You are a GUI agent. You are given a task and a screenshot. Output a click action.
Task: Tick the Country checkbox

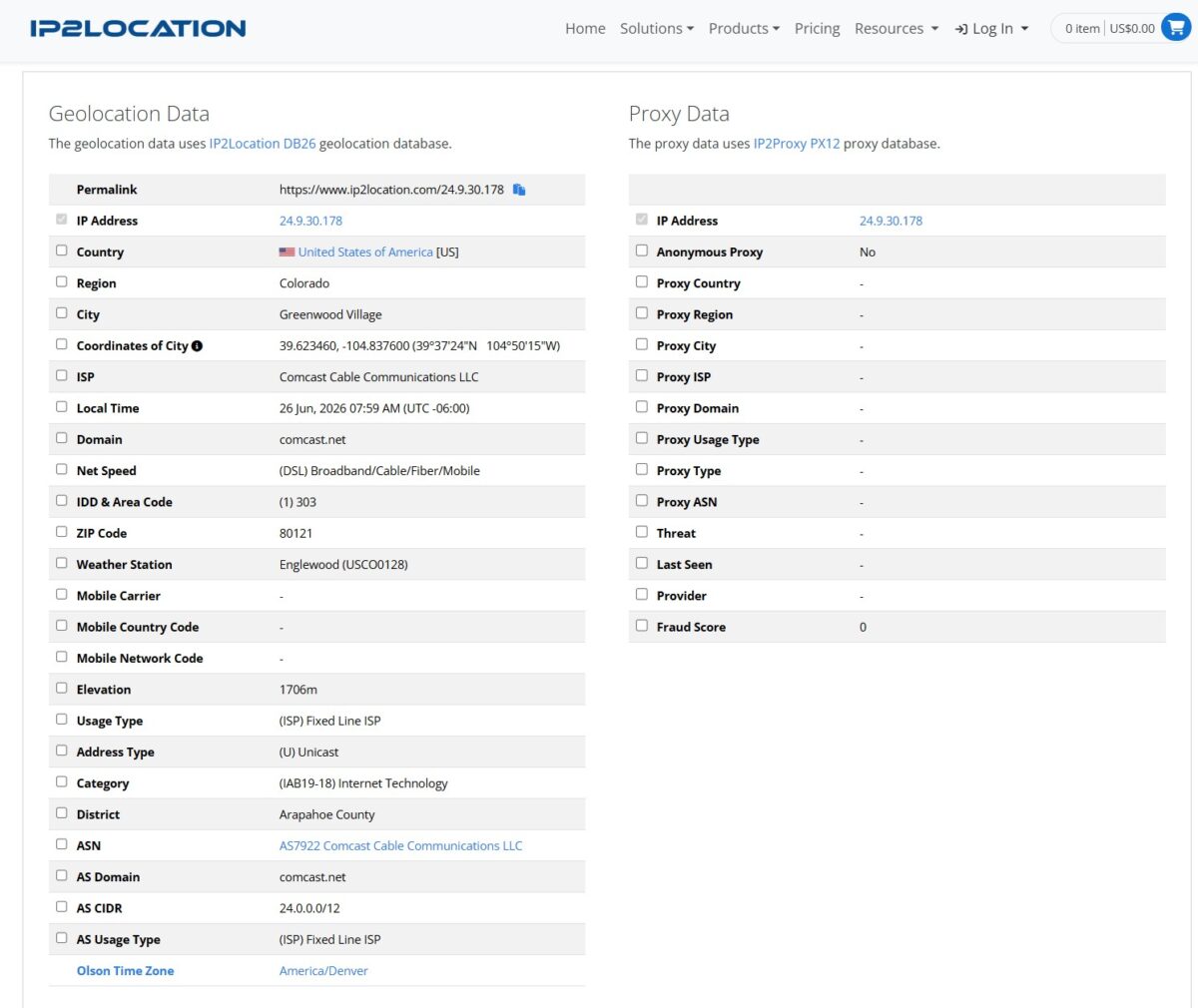(x=62, y=251)
